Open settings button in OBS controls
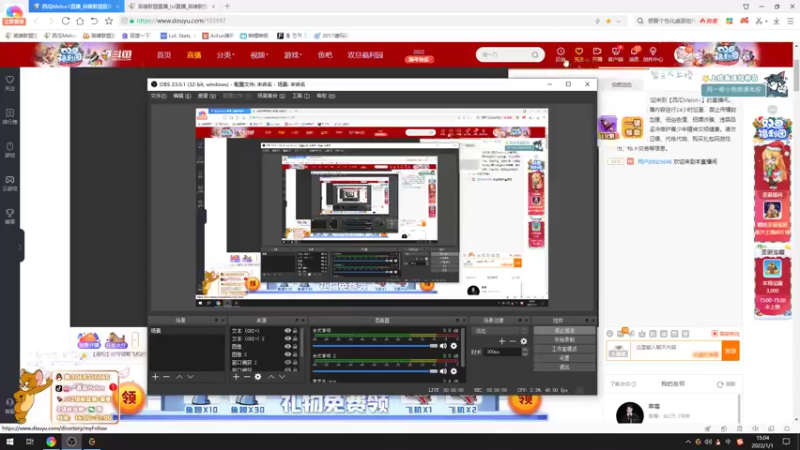Viewport: 800px width, 450px height. (564, 358)
